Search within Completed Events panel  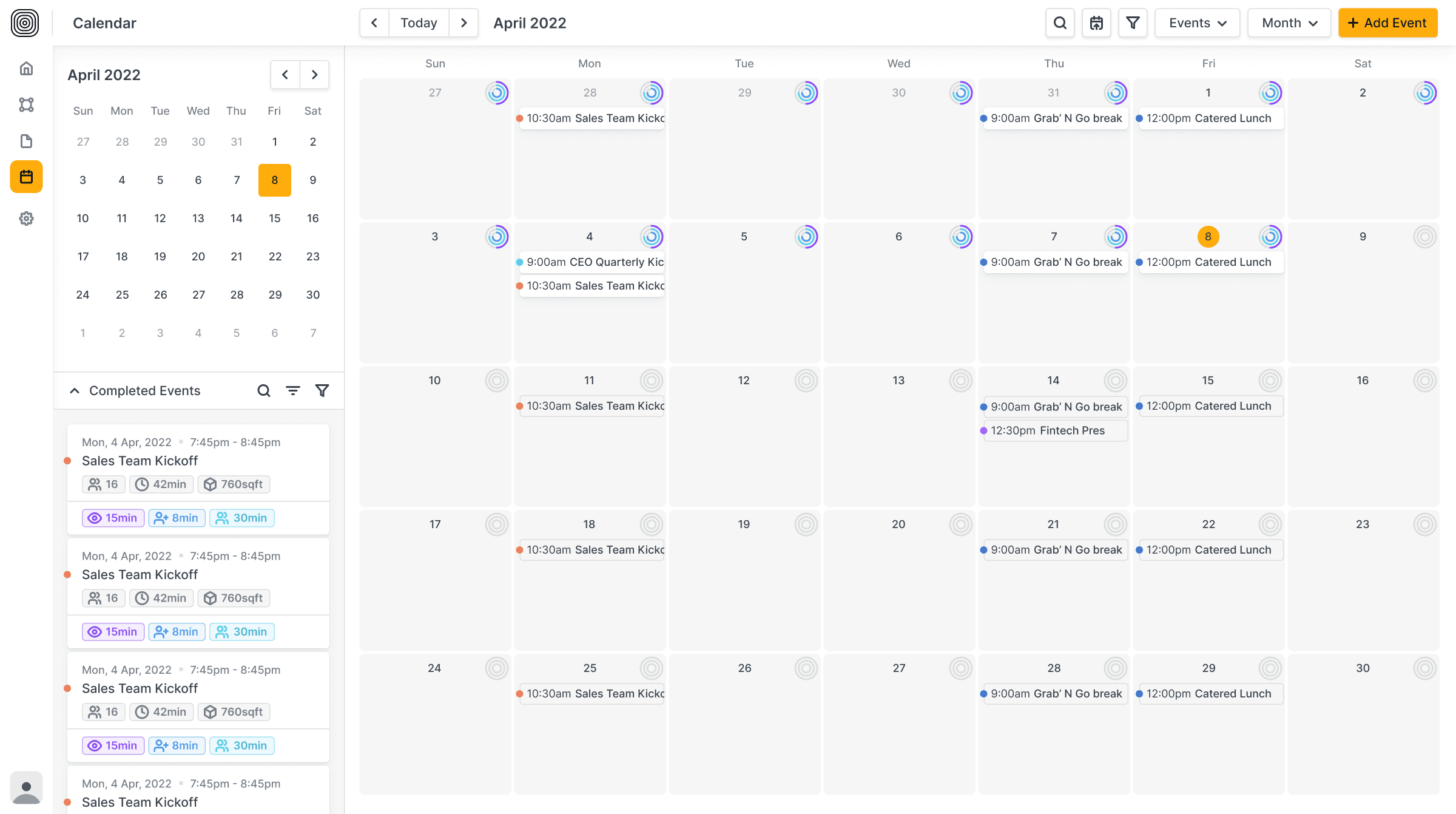263,391
